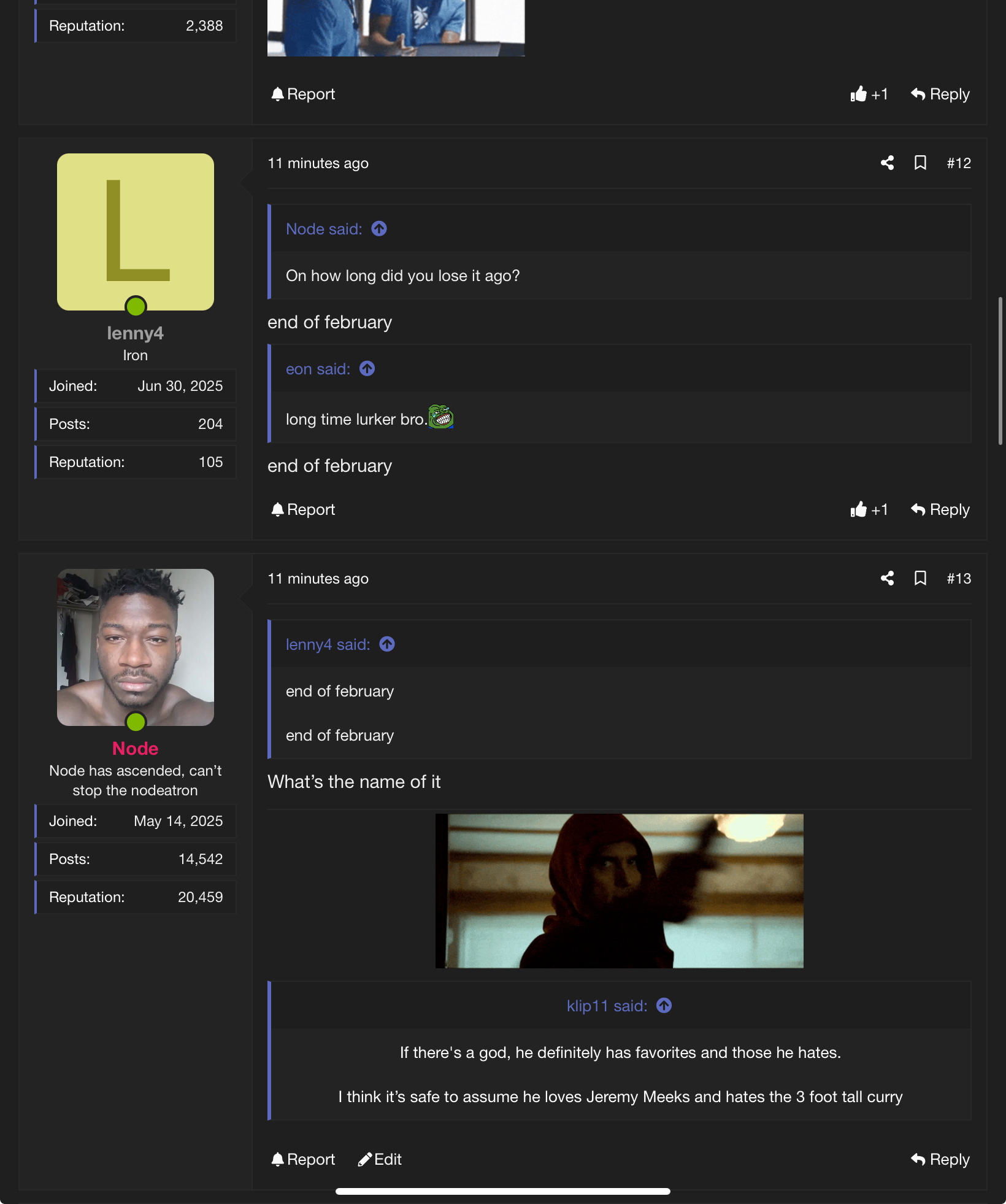Edit post #13
This screenshot has height=1204, width=1006.
(380, 1159)
